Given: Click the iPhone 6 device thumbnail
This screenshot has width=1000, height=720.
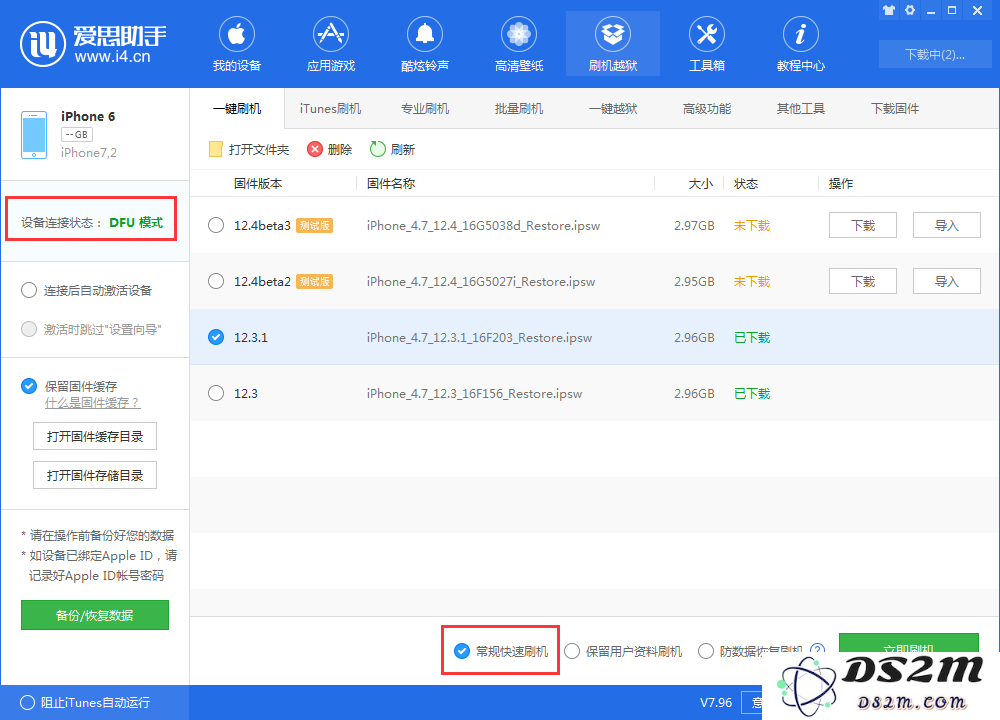Looking at the screenshot, I should pos(34,135).
